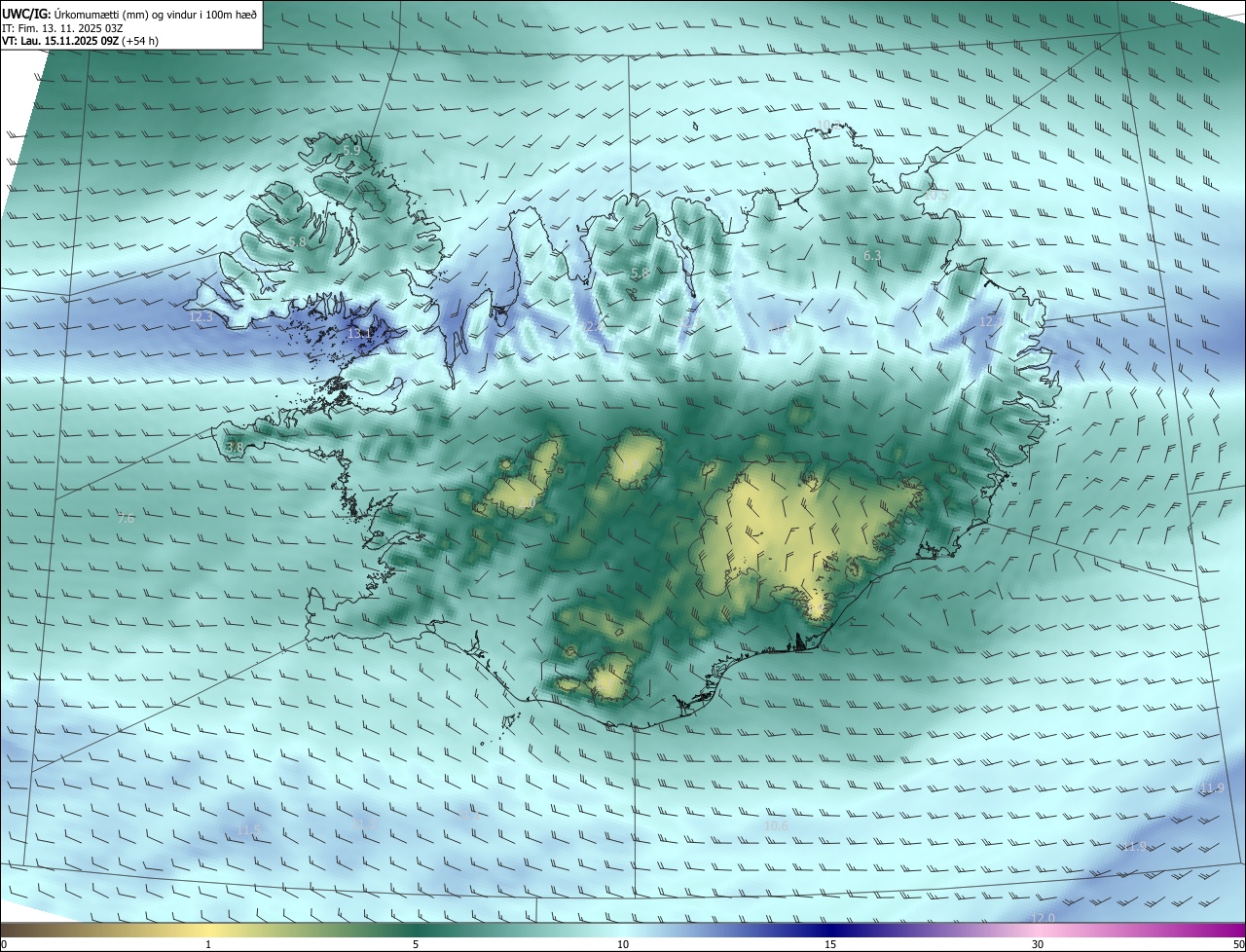Click the 7.6 value label over the sea
This screenshot has height=952, width=1246.
[126, 519]
